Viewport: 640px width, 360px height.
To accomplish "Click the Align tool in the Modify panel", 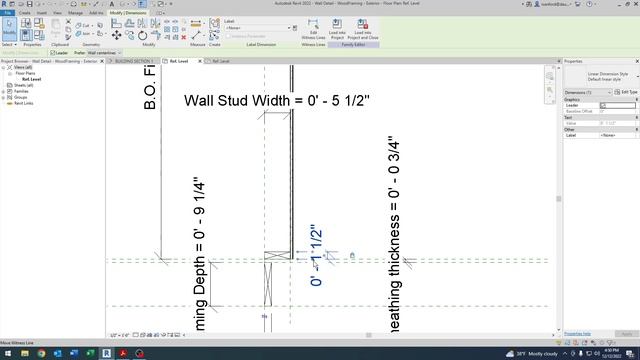I will [116, 23].
